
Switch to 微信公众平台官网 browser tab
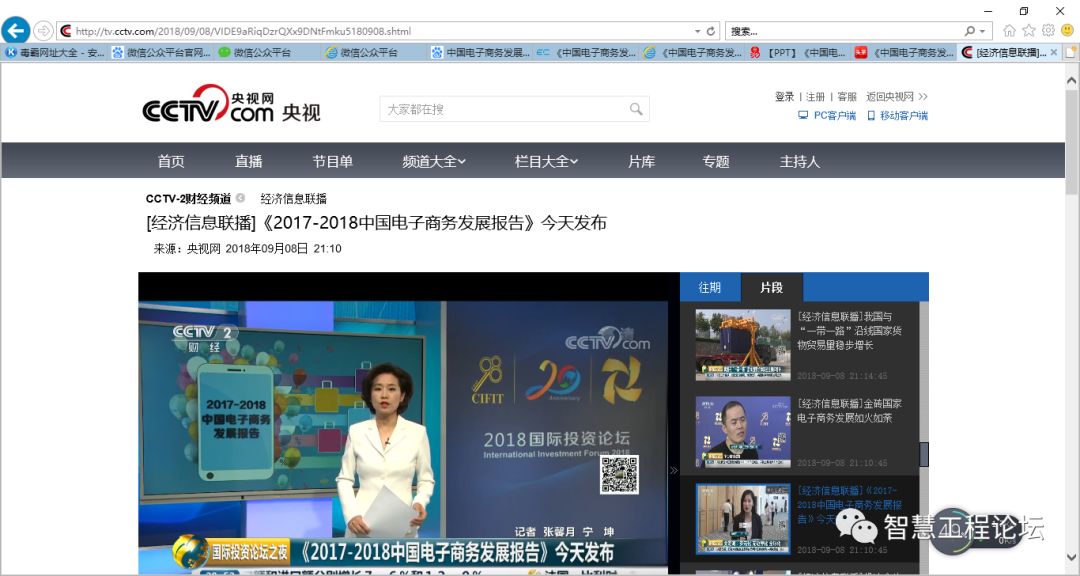click(162, 52)
